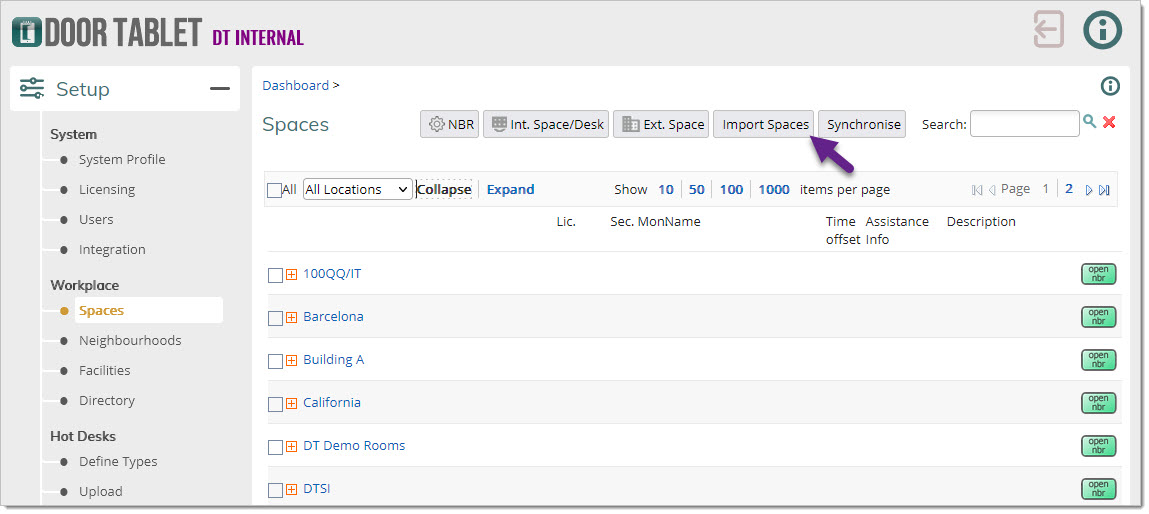The width and height of the screenshot is (1149, 514).
Task: Click the open nbr badge for Barcelona
Action: pyautogui.click(x=1098, y=317)
